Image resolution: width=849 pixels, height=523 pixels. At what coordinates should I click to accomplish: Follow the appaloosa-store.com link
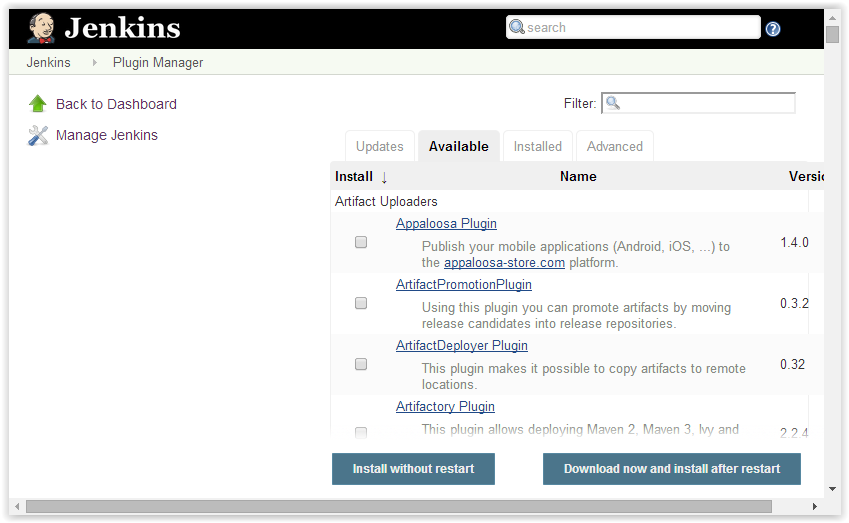tap(504, 263)
